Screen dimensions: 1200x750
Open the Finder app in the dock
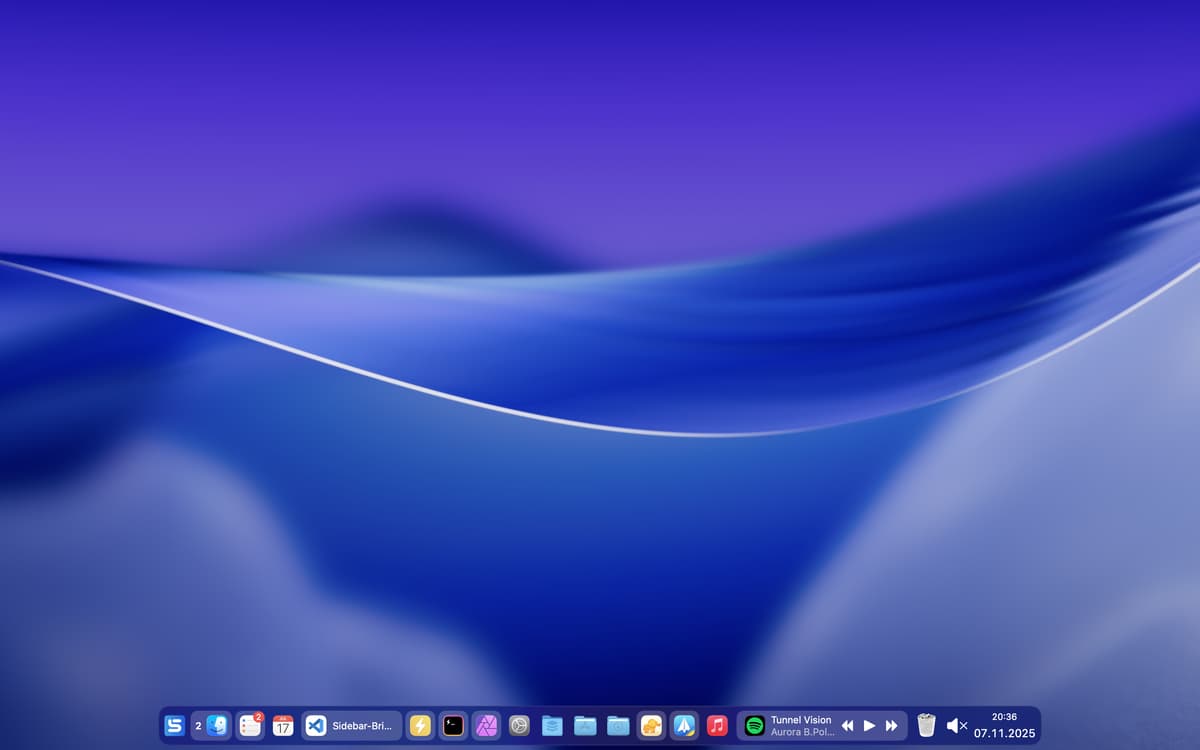click(x=217, y=726)
